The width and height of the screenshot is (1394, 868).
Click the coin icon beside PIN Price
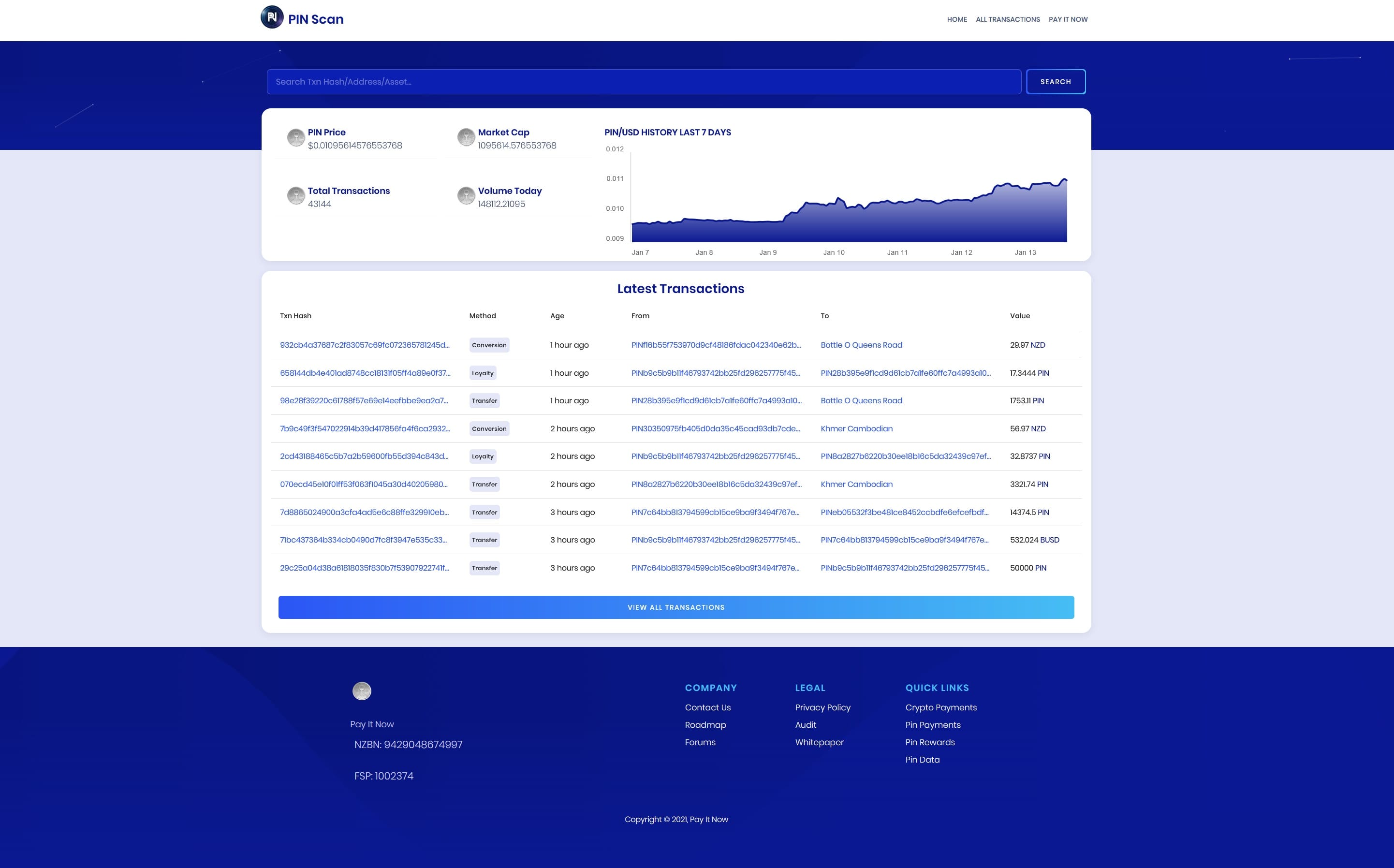295,137
